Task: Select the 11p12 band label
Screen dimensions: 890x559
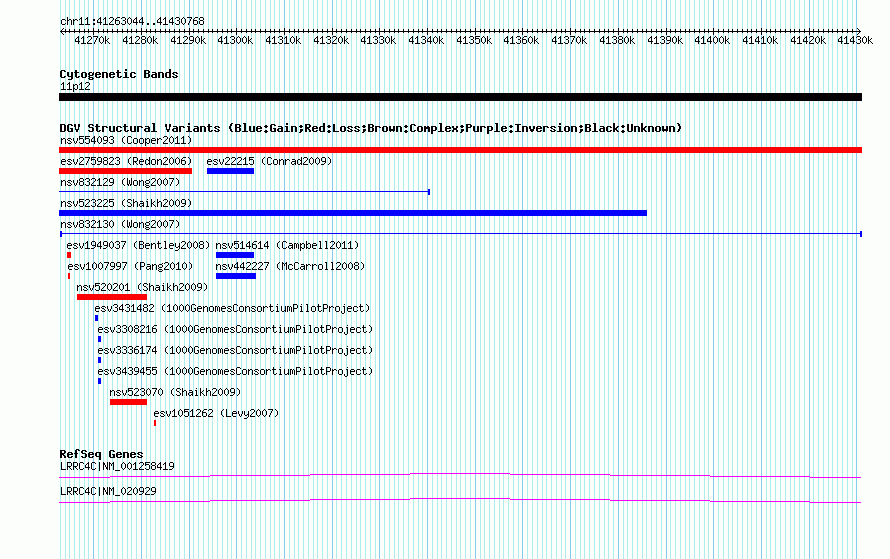Action: tap(75, 86)
